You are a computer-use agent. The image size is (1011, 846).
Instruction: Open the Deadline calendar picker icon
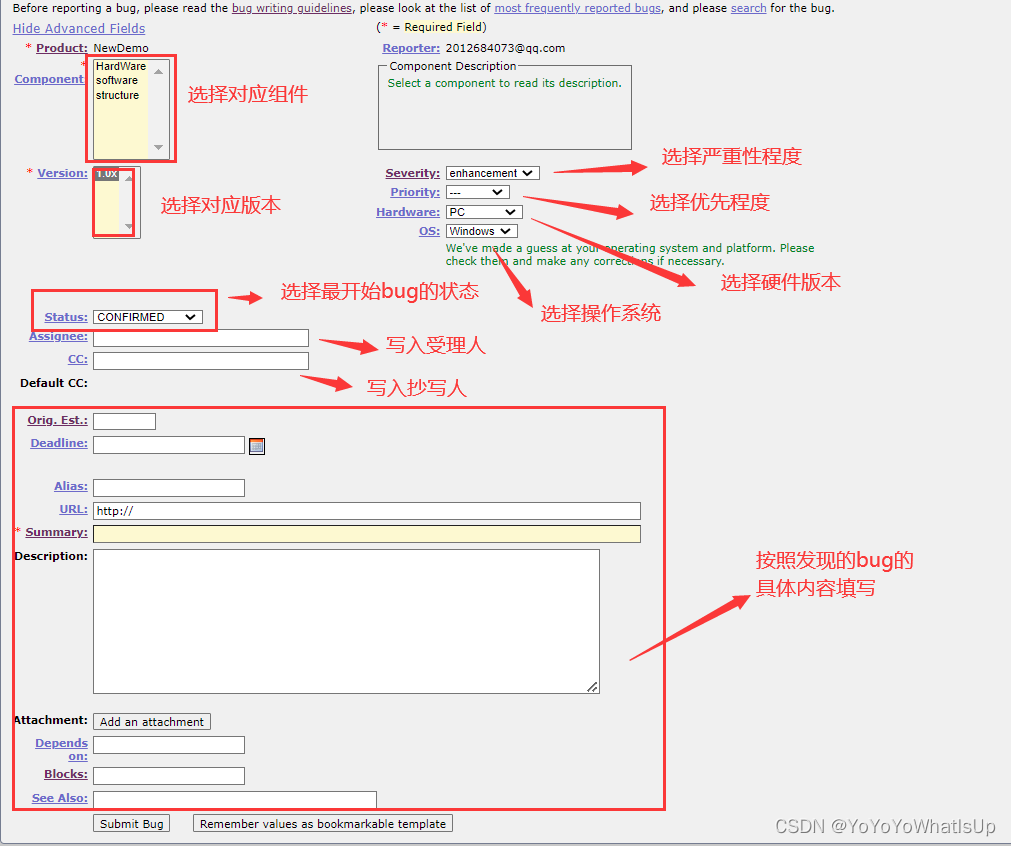tap(257, 446)
